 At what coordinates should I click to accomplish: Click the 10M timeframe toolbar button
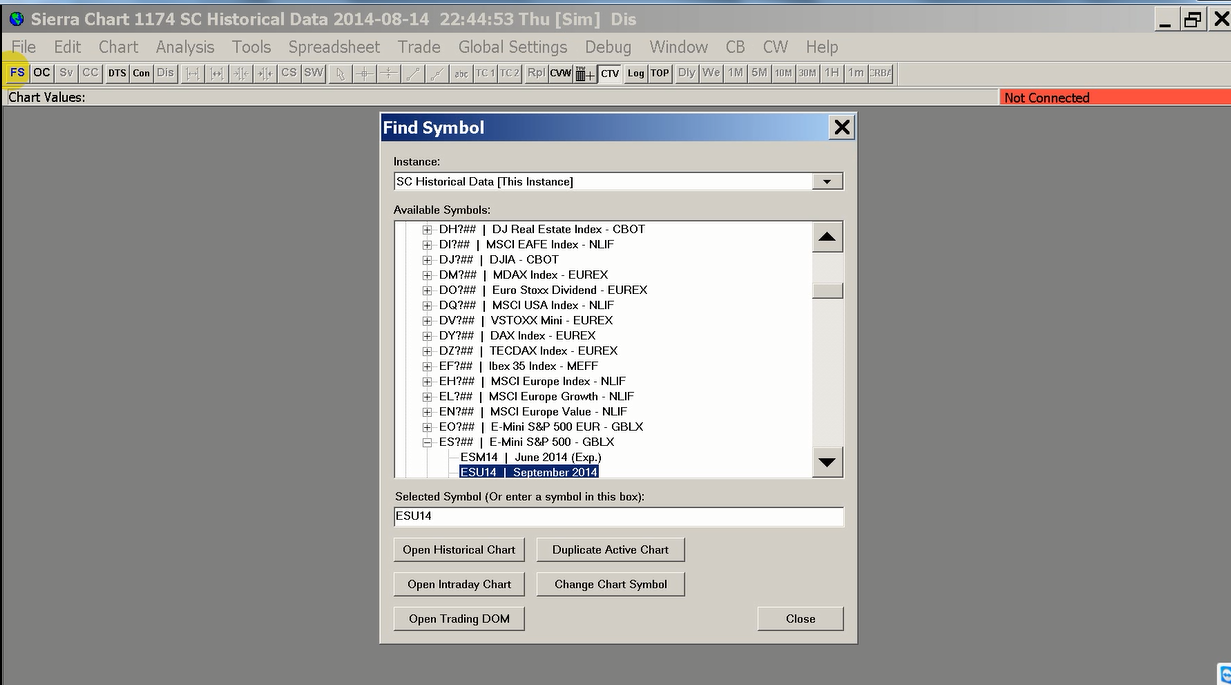point(783,73)
